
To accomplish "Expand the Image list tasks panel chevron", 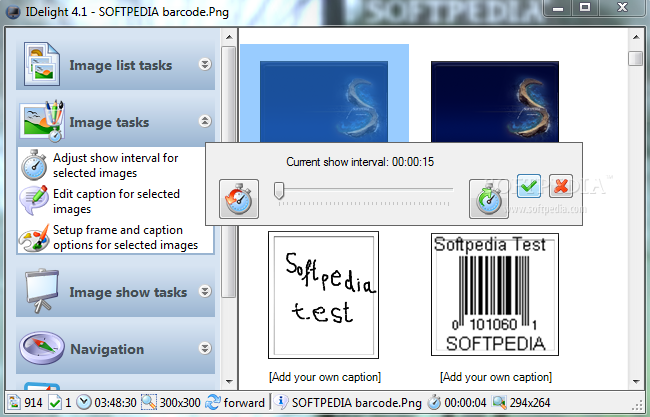I will pyautogui.click(x=205, y=64).
